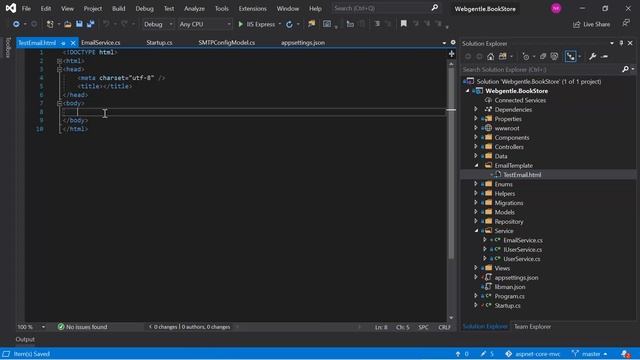
Task: Select Startup.cs in Solution Explorer
Action: 507,305
